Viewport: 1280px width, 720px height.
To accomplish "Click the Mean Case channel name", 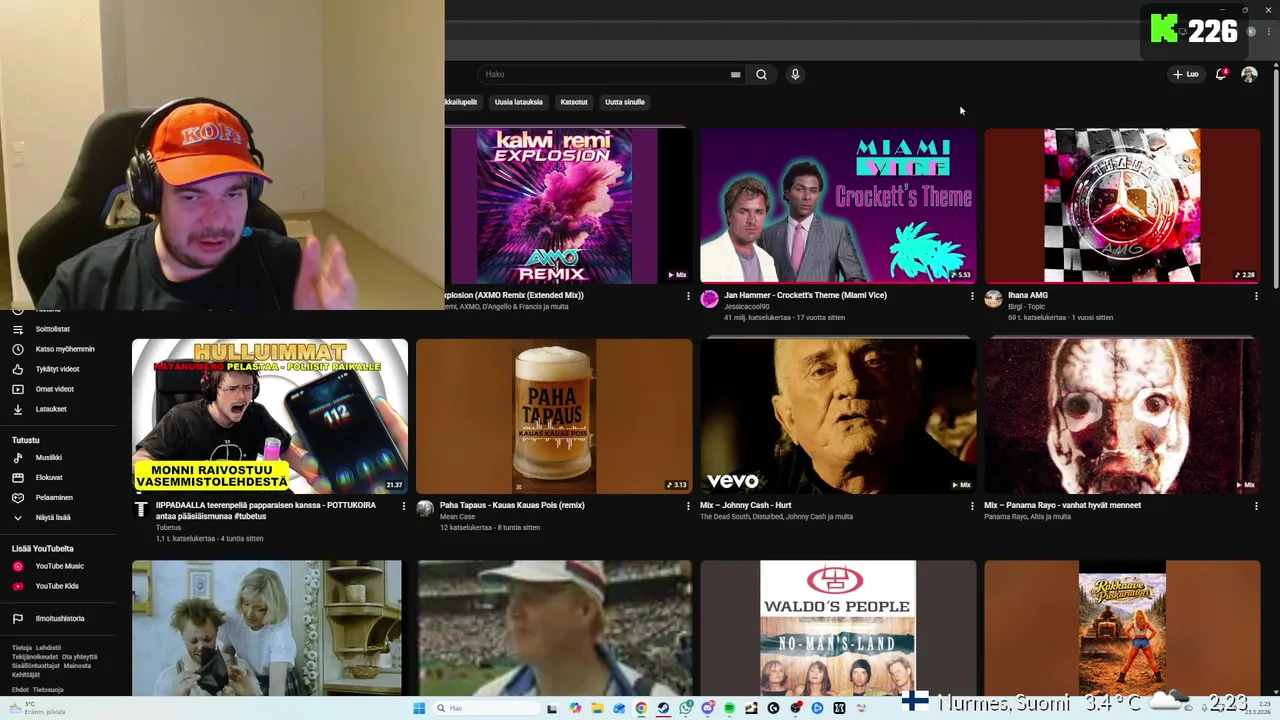I will point(457,517).
